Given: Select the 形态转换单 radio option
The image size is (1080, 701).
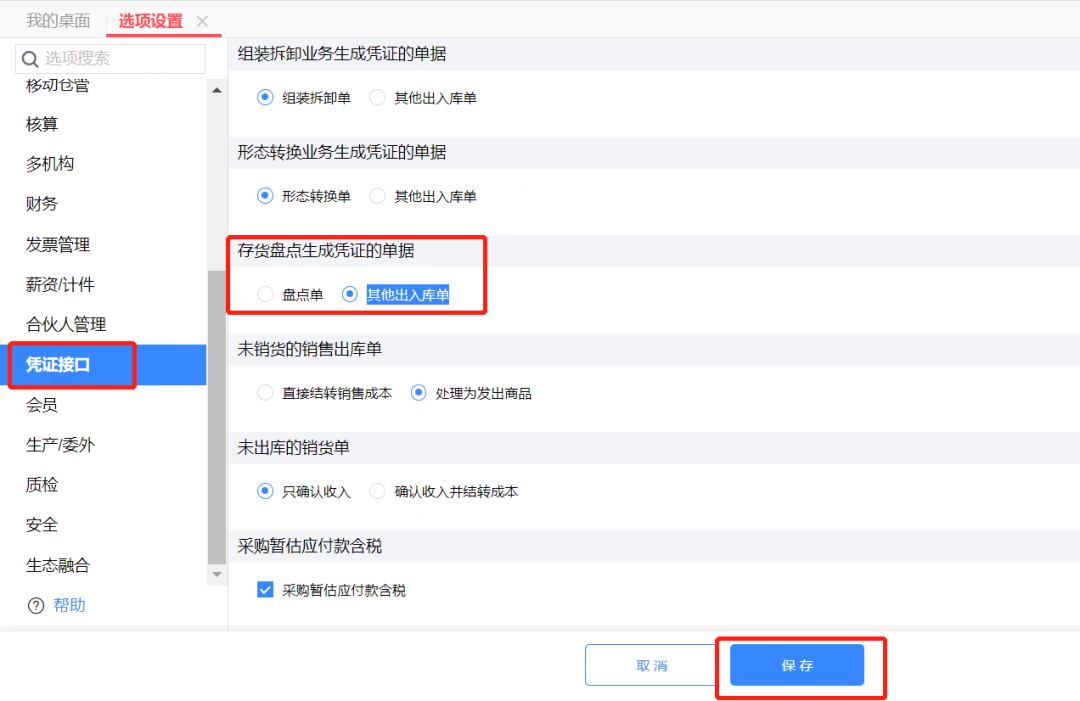Looking at the screenshot, I should click(x=265, y=196).
